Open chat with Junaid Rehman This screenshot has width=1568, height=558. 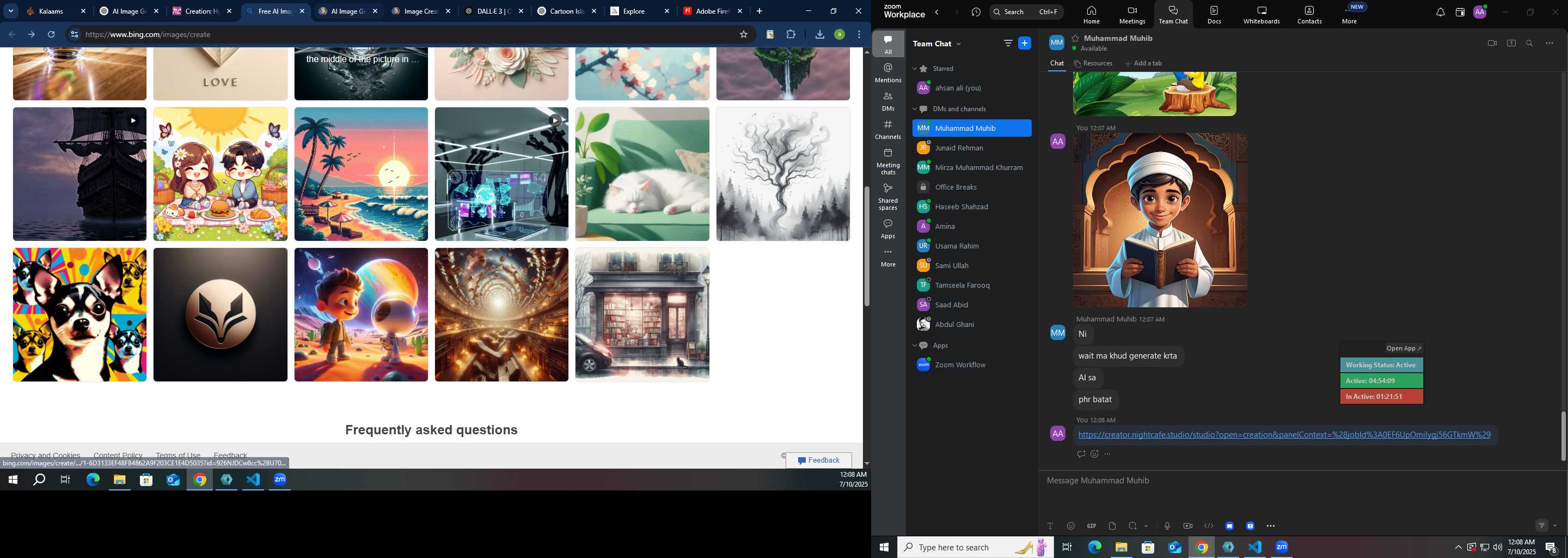tap(971, 148)
